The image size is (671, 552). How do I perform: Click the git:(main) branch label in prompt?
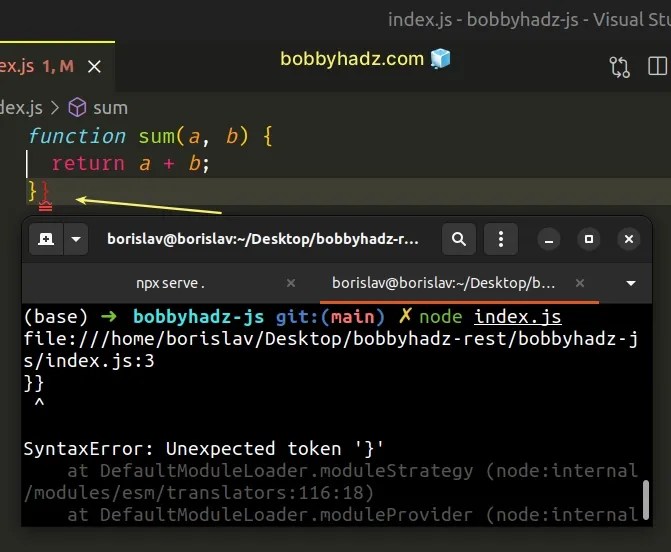(x=330, y=317)
